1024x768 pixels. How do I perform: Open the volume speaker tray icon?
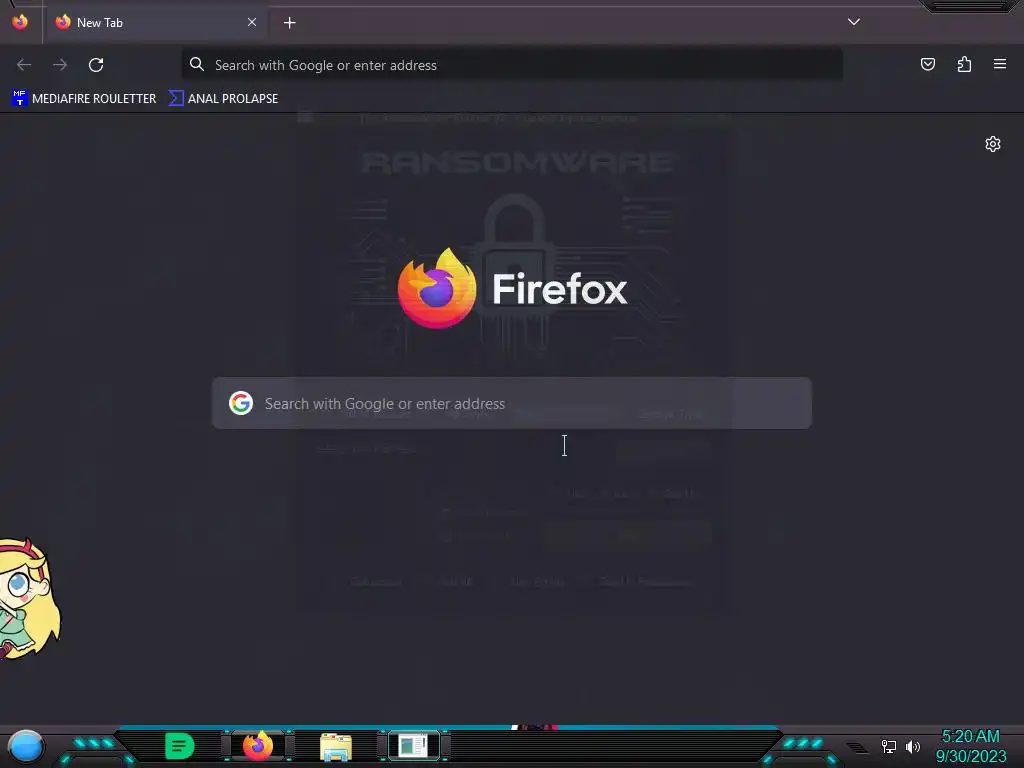[x=912, y=746]
